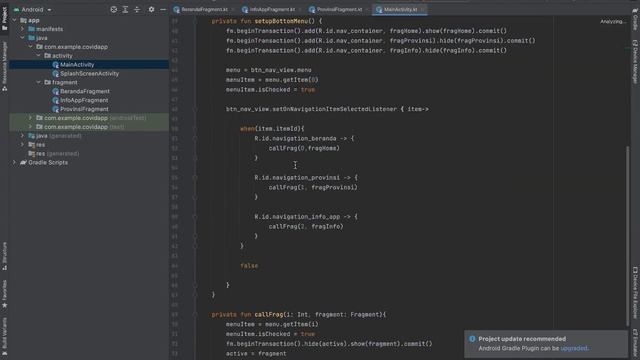Click the Kotlin class icon beside InfoAppFragment in the tree
Viewport: 640px width, 360px height.
pos(56,100)
